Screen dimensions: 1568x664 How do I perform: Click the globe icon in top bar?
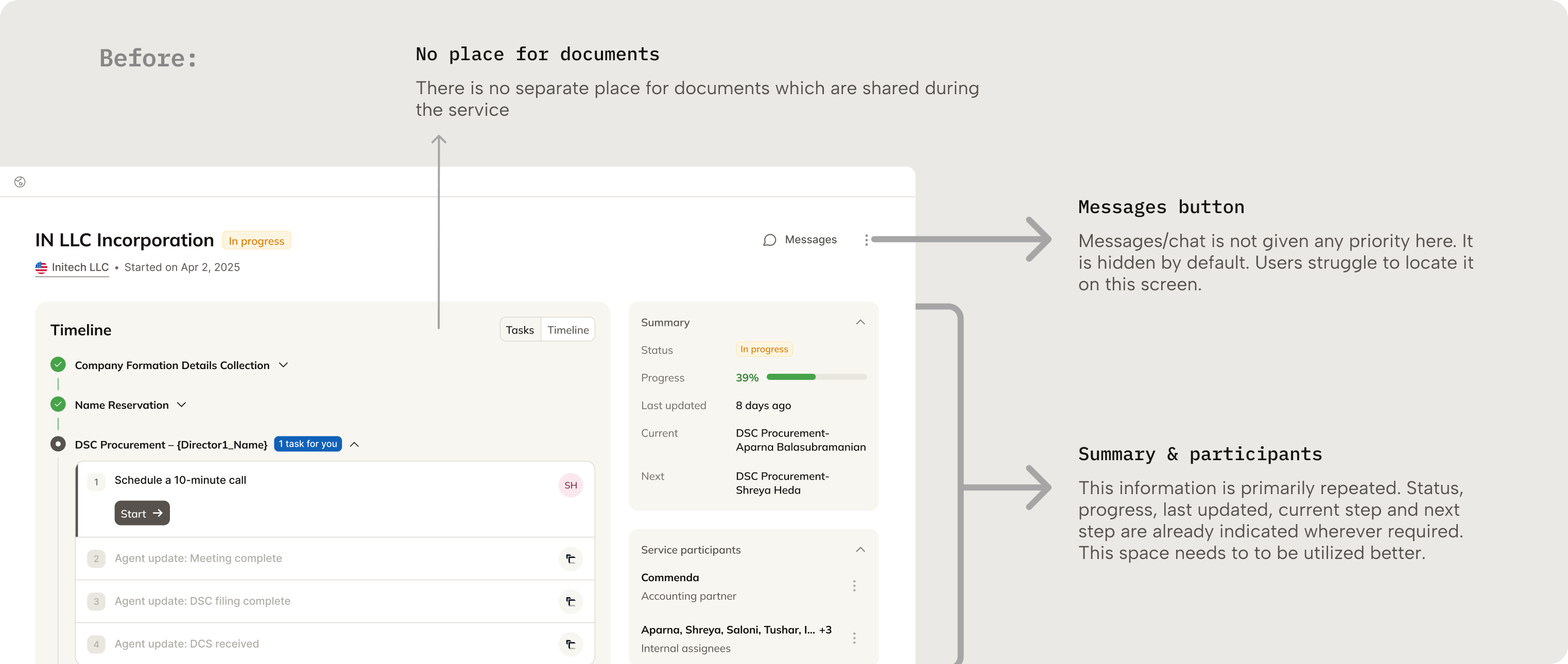20,182
